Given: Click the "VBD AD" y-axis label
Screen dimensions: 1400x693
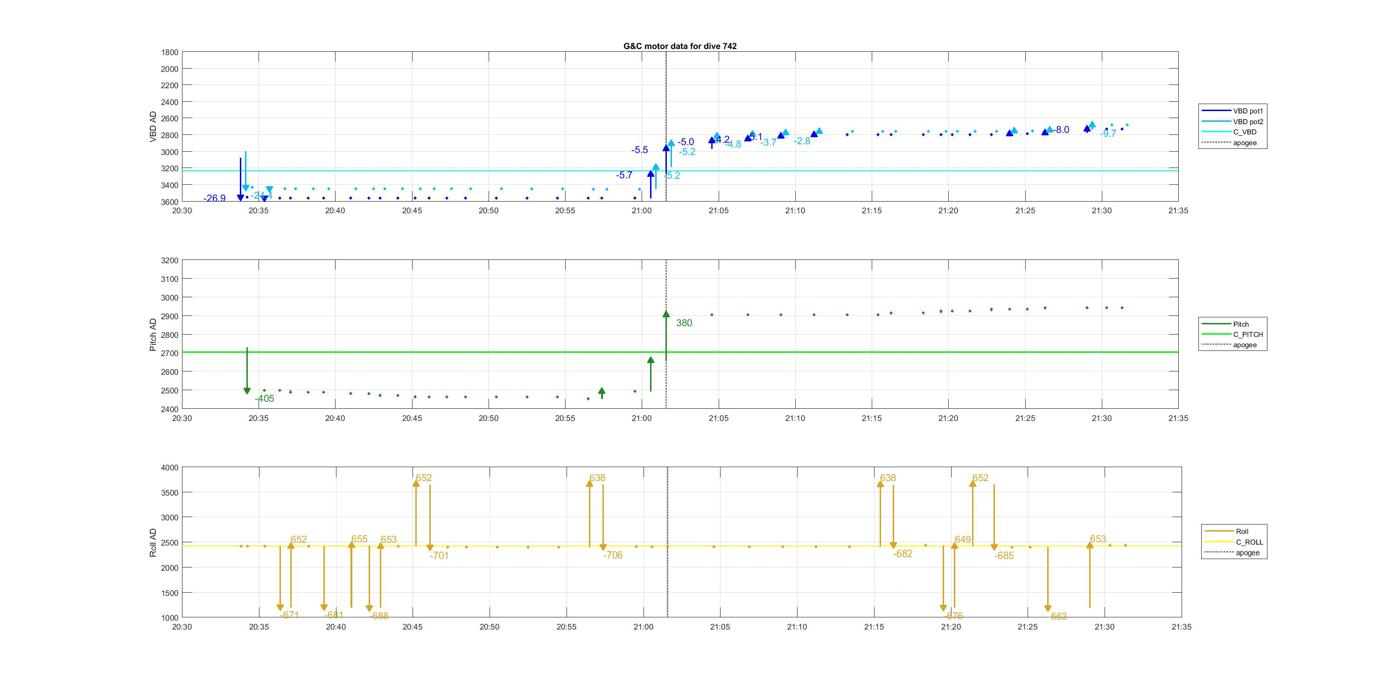Looking at the screenshot, I should tap(153, 126).
